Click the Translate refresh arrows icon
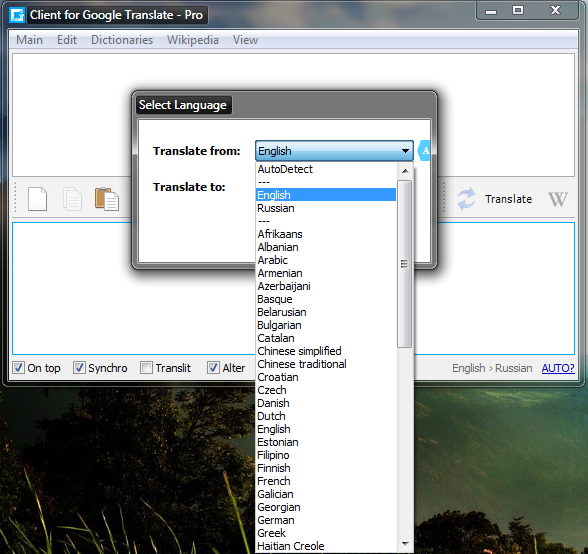Viewport: 588px width, 554px height. click(466, 199)
